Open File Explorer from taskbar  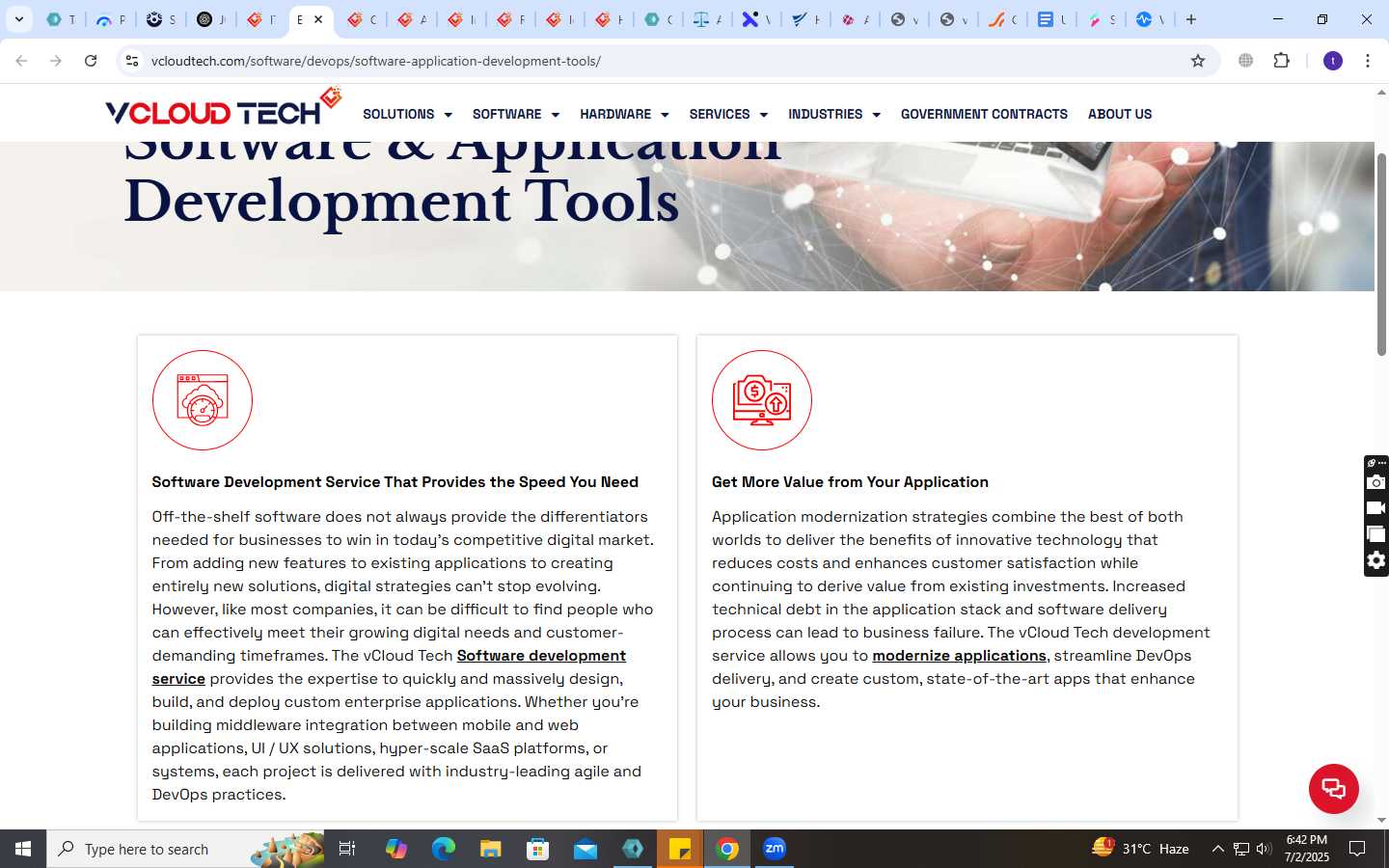490,849
